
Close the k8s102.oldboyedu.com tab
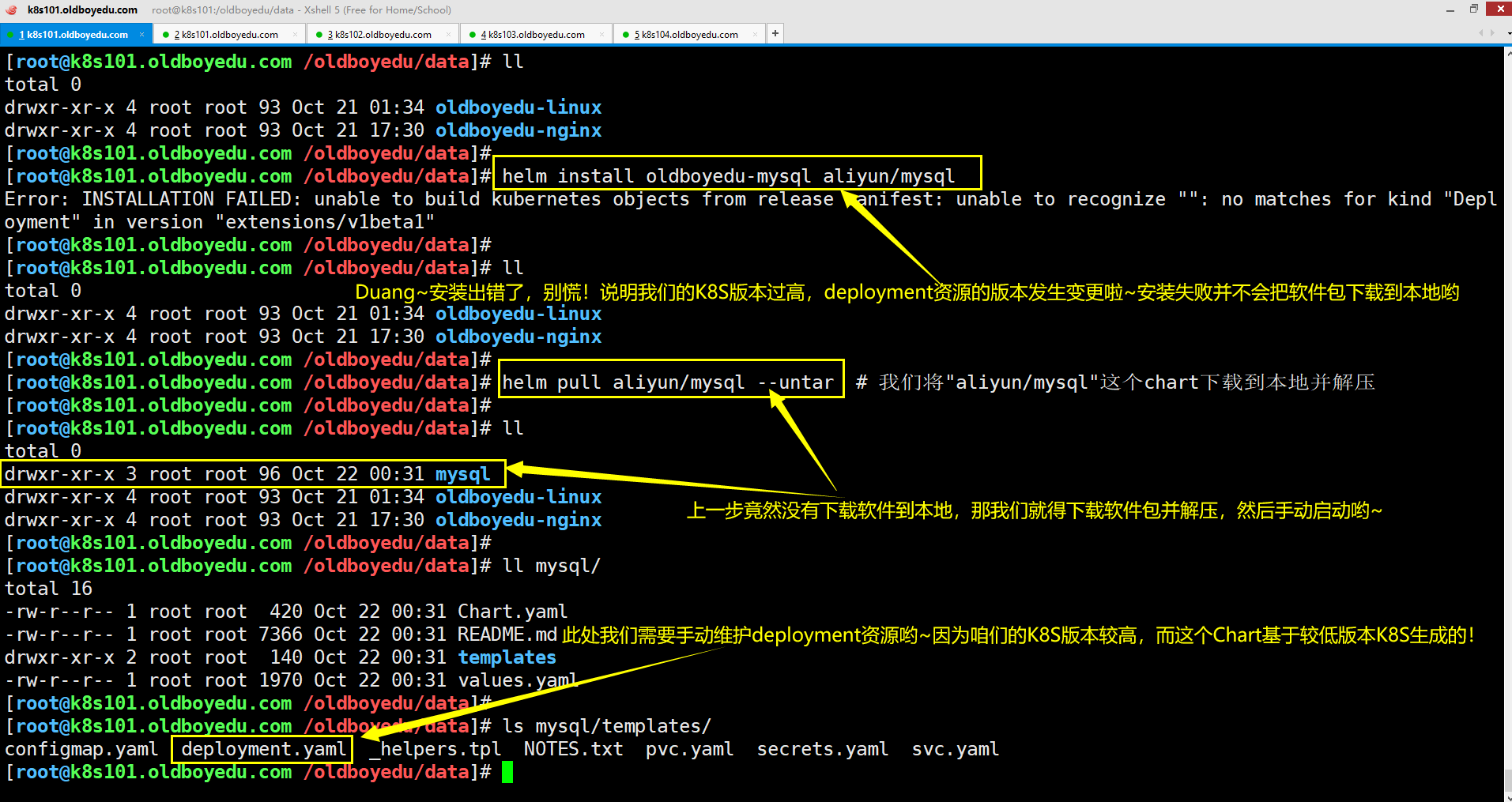(448, 34)
